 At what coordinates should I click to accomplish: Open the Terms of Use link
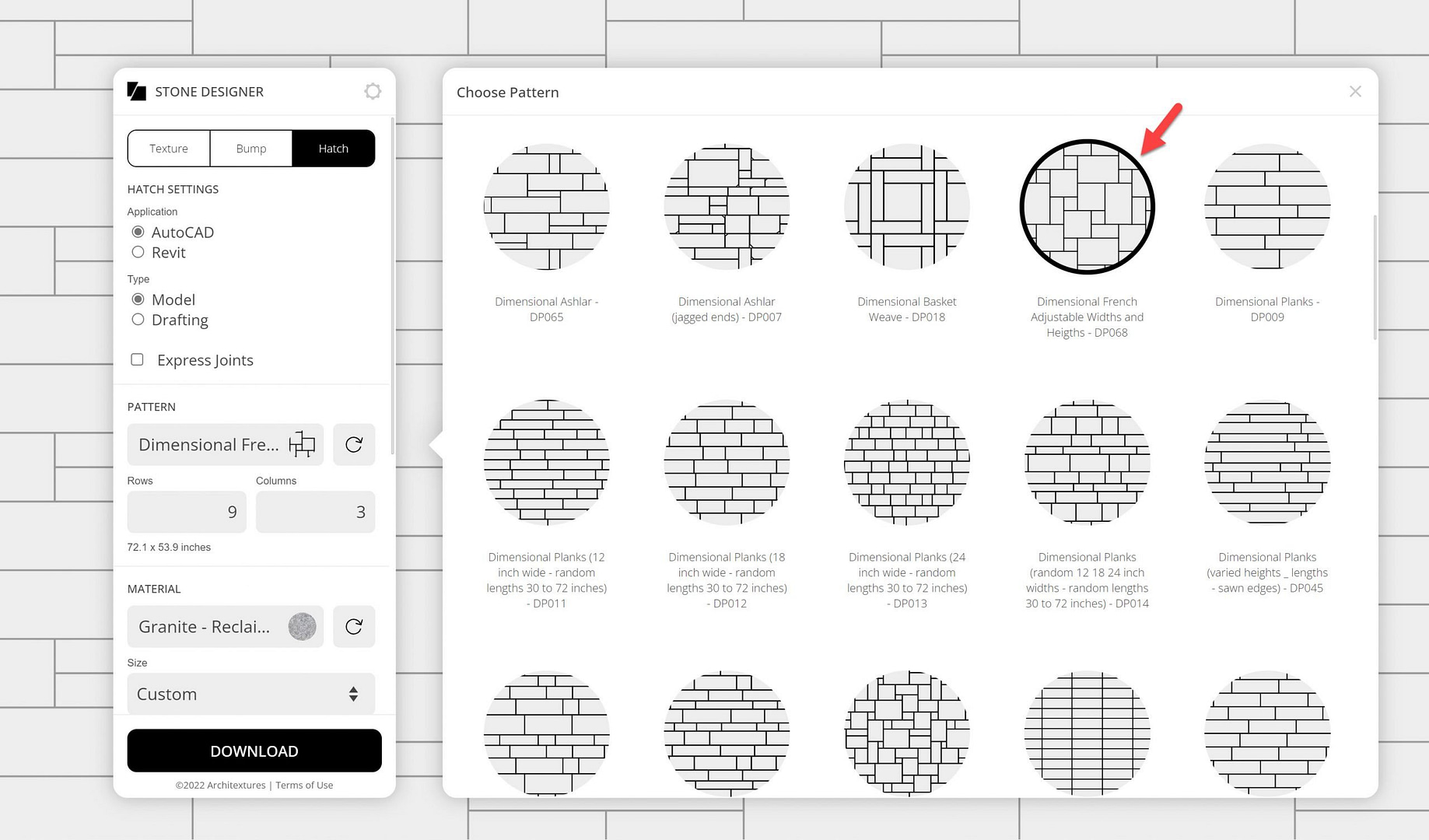304,786
